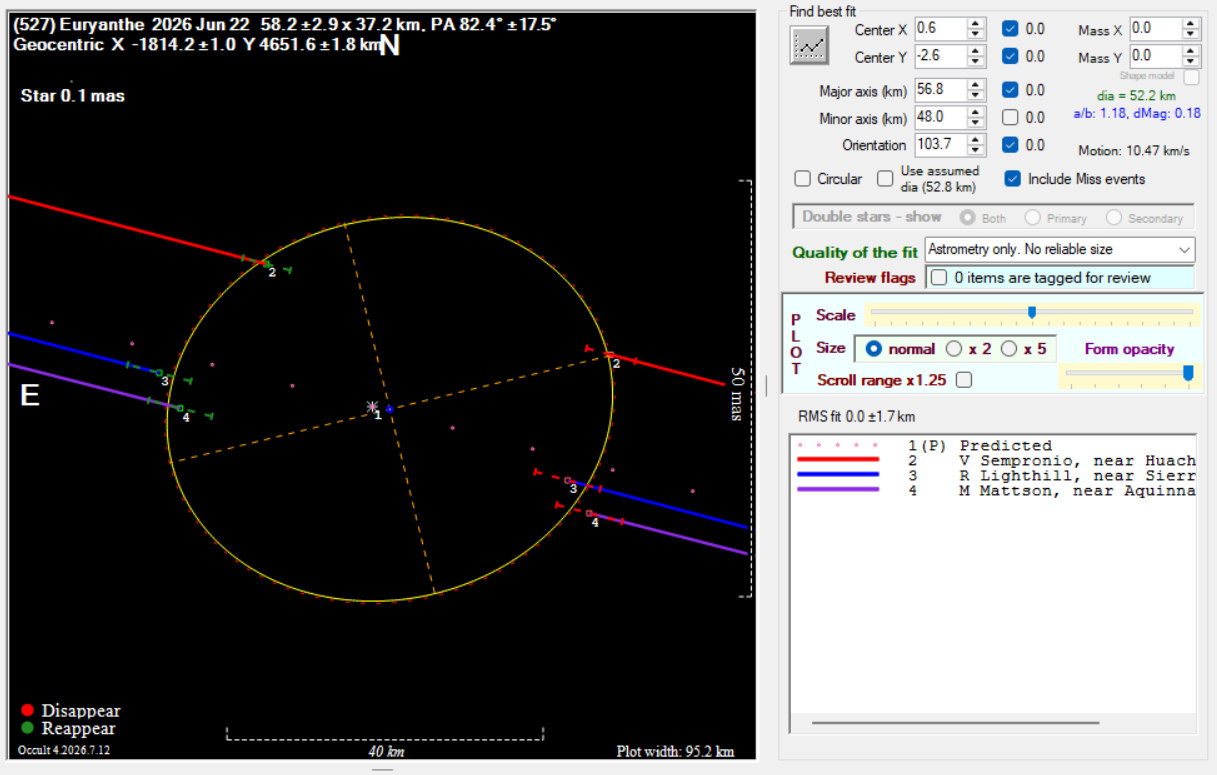1217x775 pixels.
Task: Enable Use assumed dia checkbox
Action: pyautogui.click(x=885, y=179)
